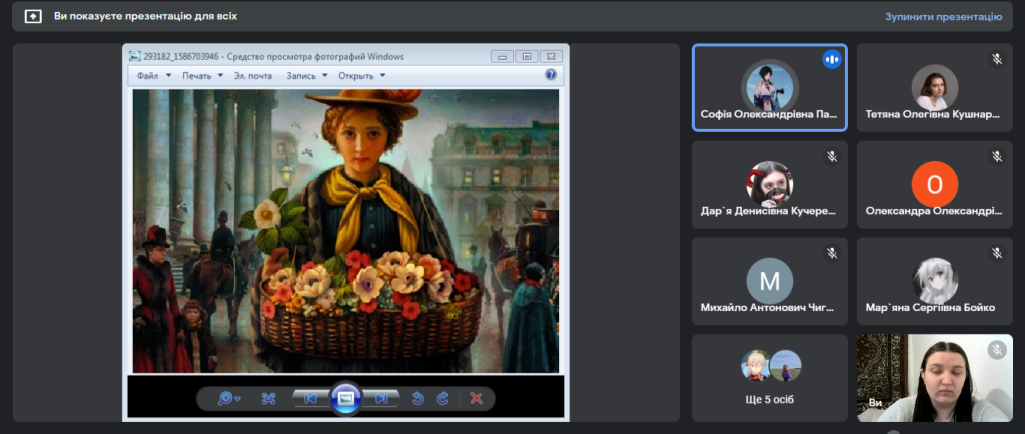Open the Файл dropdown menu

point(154,76)
